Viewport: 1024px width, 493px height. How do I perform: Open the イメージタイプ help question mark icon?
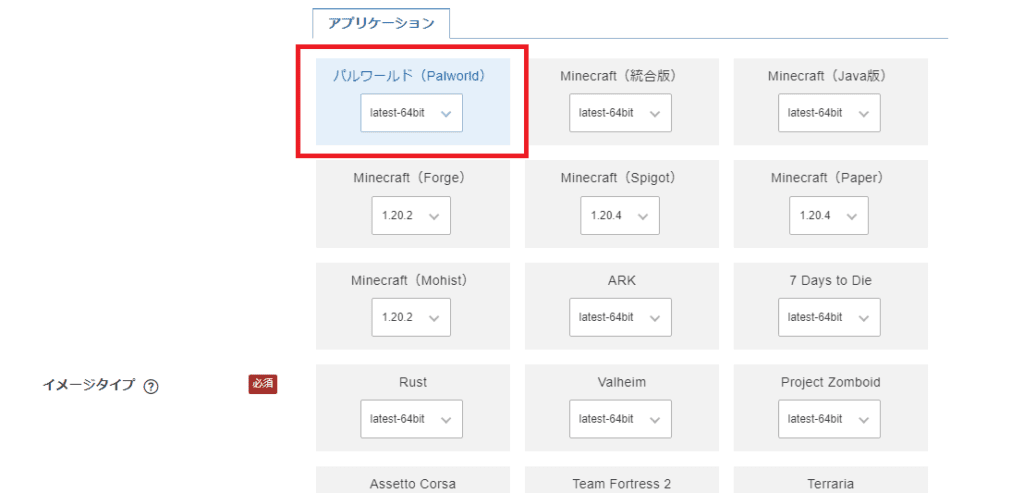tap(151, 387)
